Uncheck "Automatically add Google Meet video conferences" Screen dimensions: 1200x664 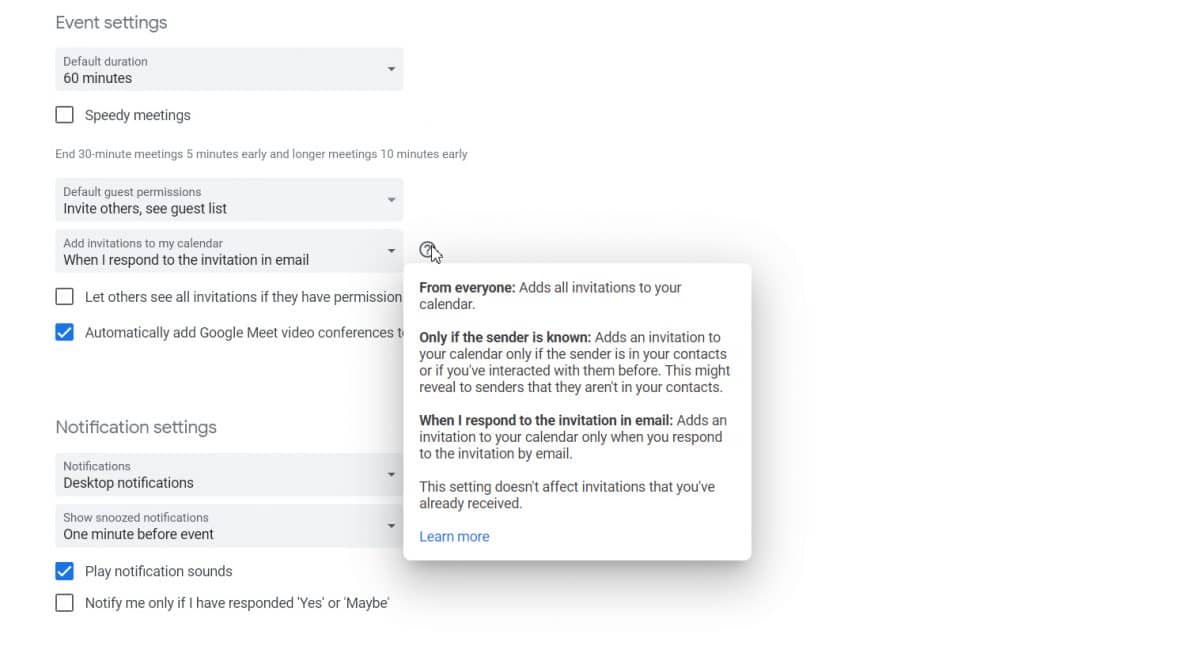pyautogui.click(x=64, y=331)
